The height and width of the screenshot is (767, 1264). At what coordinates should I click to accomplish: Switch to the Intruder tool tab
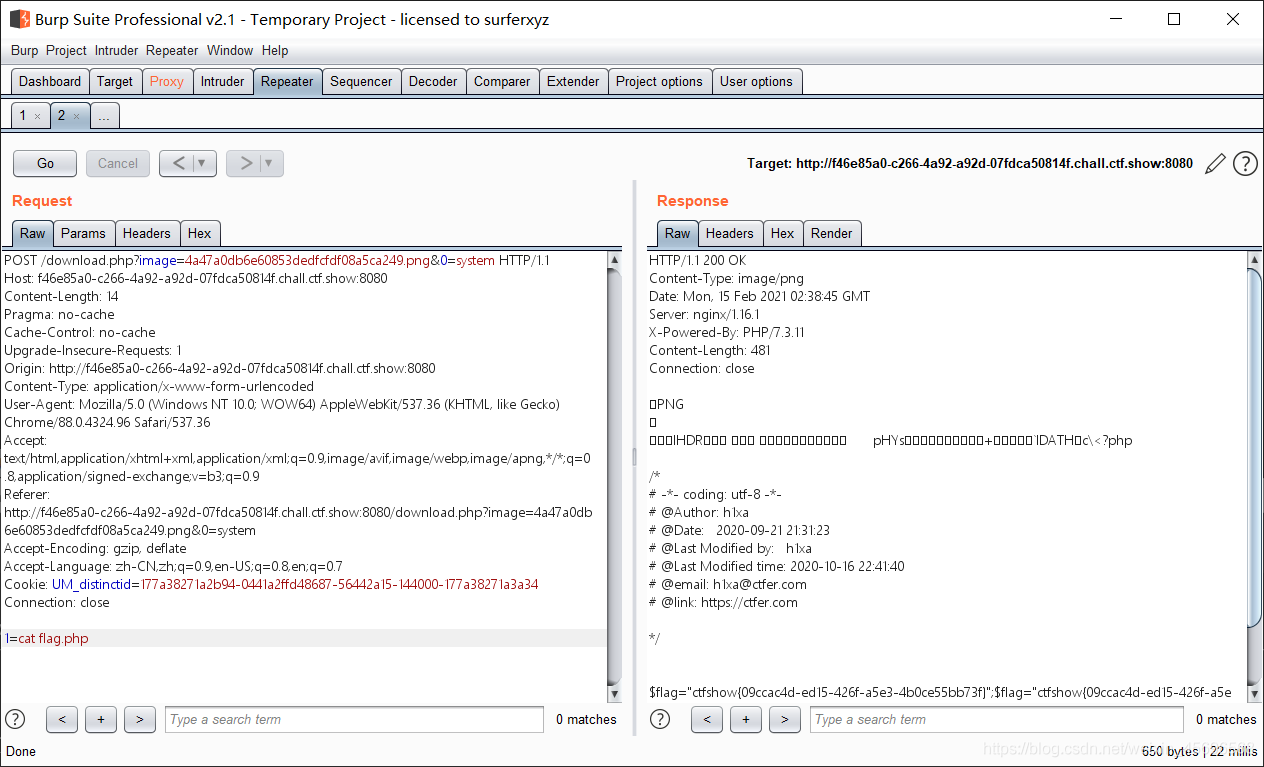pyautogui.click(x=222, y=82)
